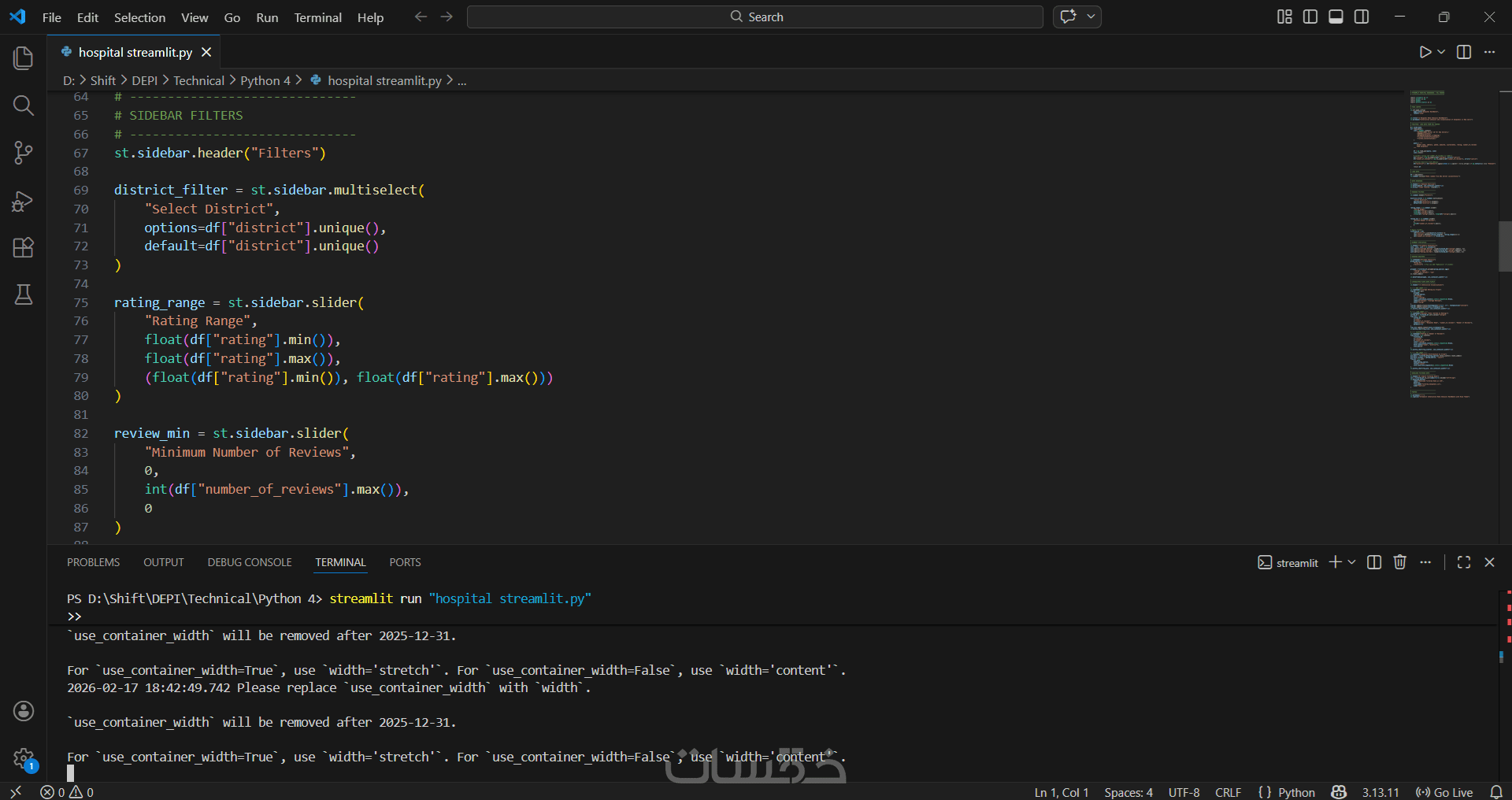The width and height of the screenshot is (1512, 800).
Task: Click the Python 4 breadcrumb folder
Action: (x=265, y=81)
